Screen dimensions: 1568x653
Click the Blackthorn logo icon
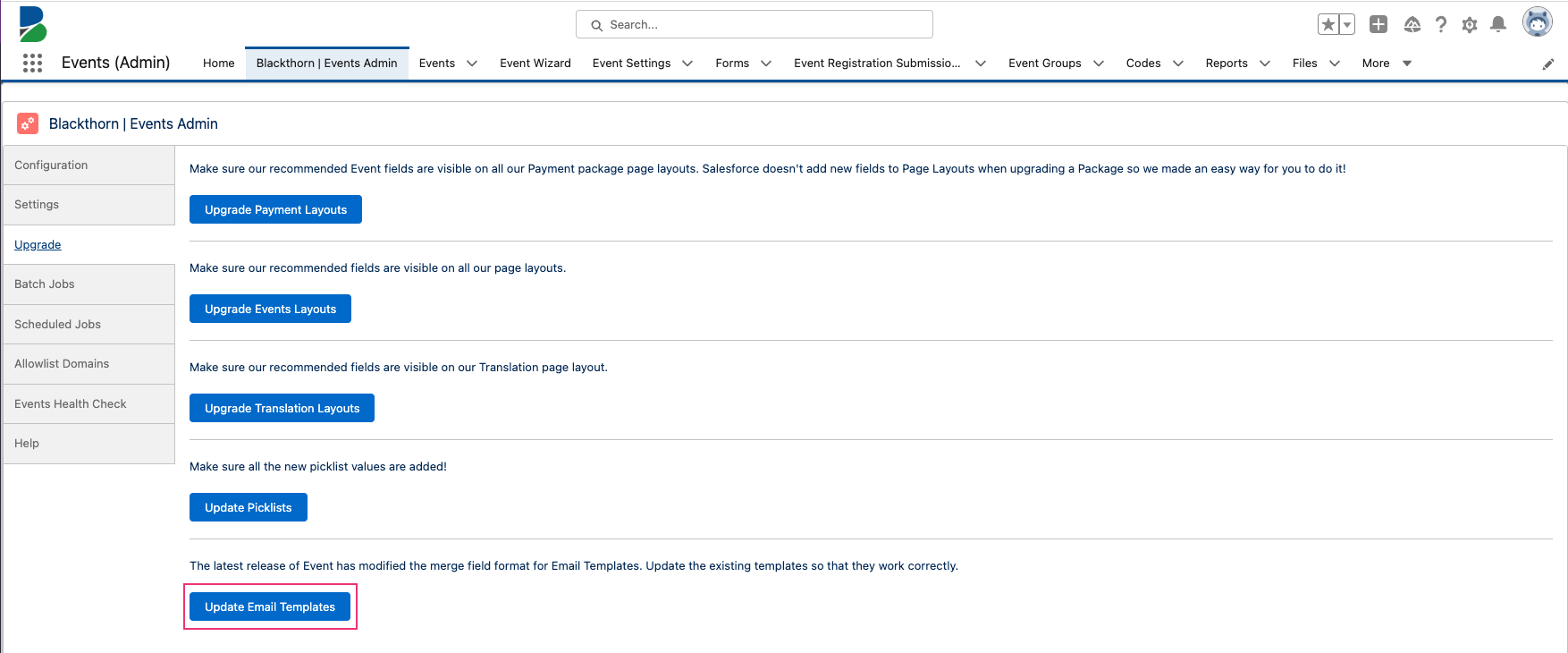point(33,24)
